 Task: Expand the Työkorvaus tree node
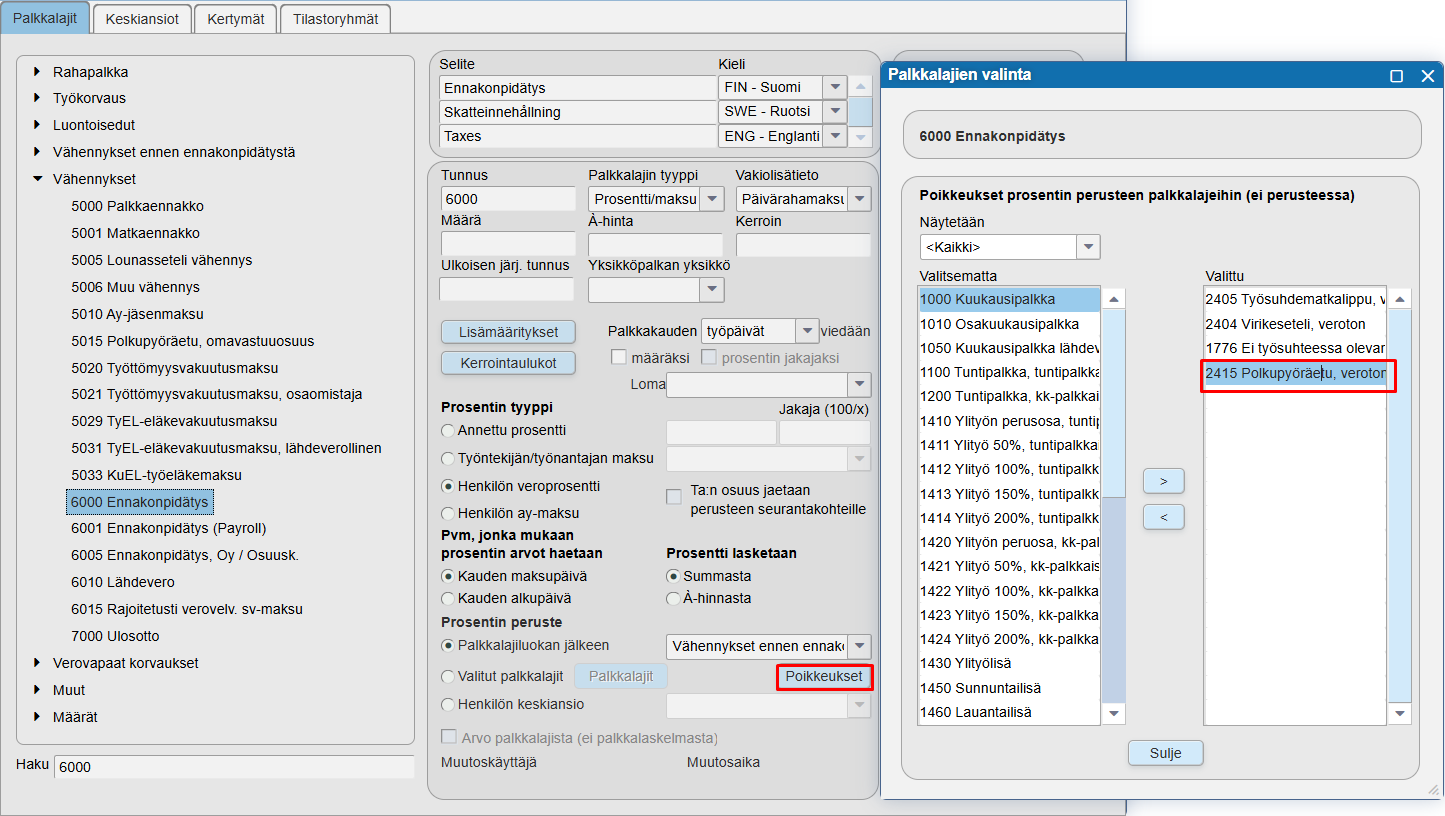(38, 98)
